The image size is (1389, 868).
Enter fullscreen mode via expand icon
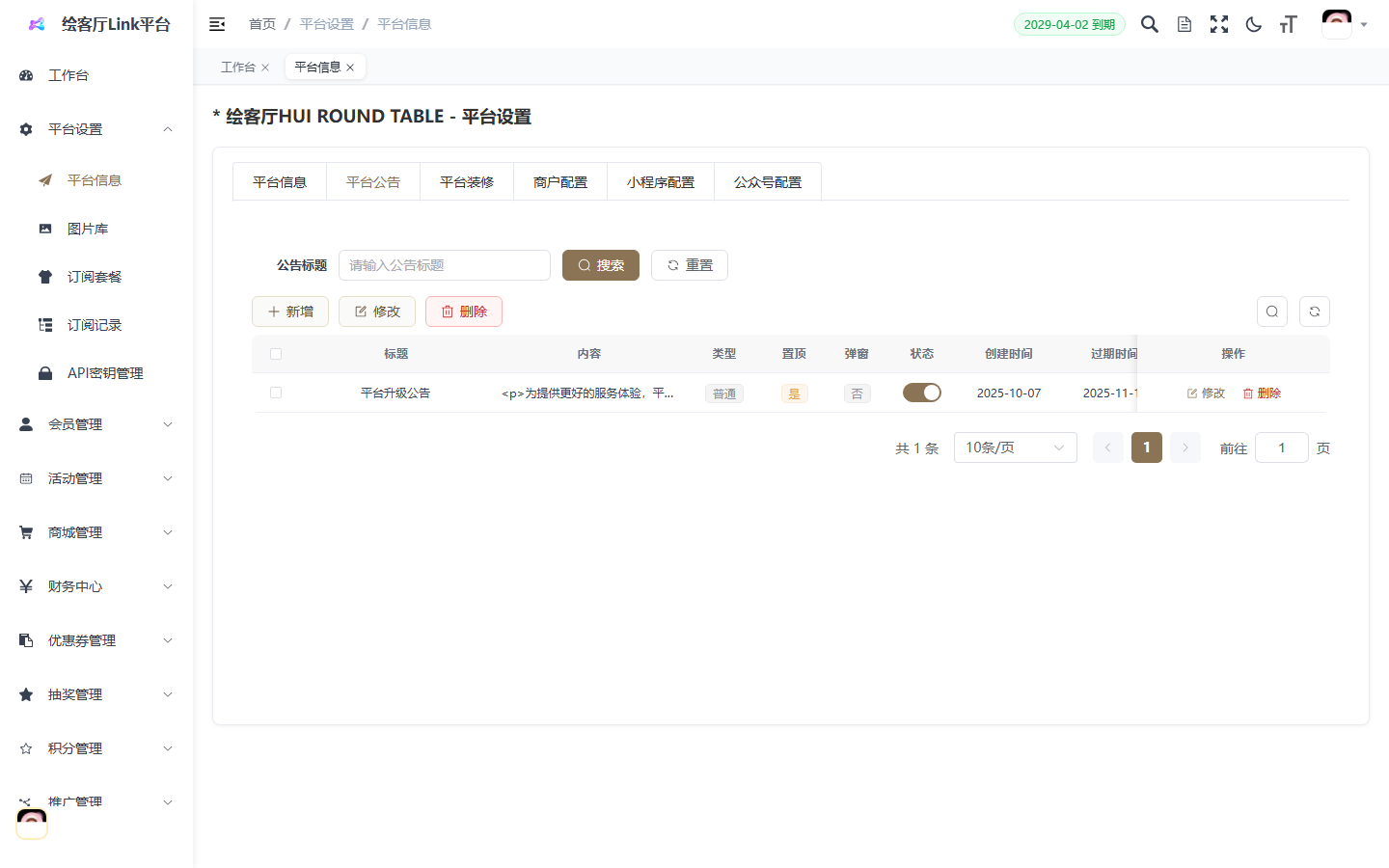click(x=1219, y=24)
